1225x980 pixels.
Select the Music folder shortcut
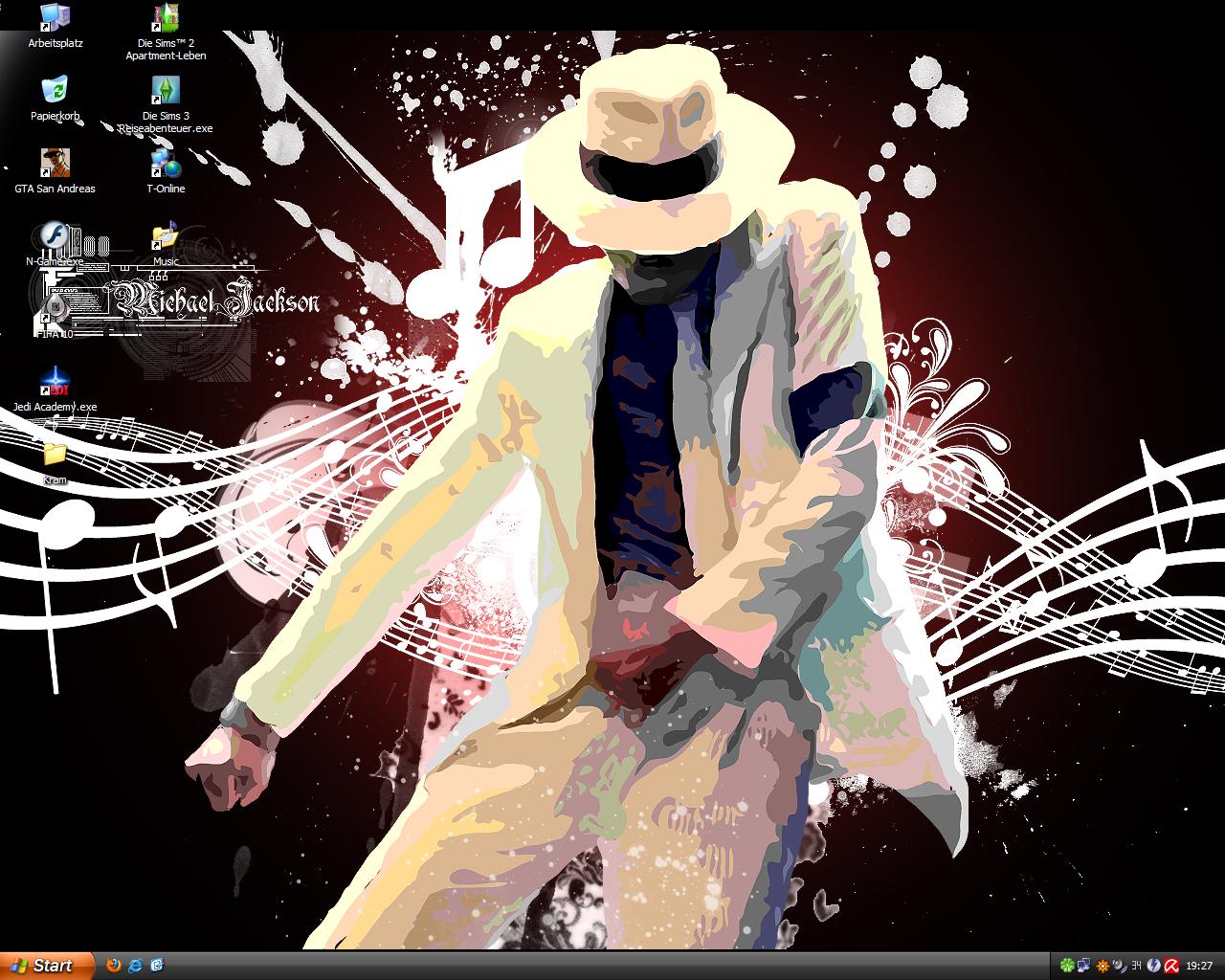pyautogui.click(x=166, y=236)
